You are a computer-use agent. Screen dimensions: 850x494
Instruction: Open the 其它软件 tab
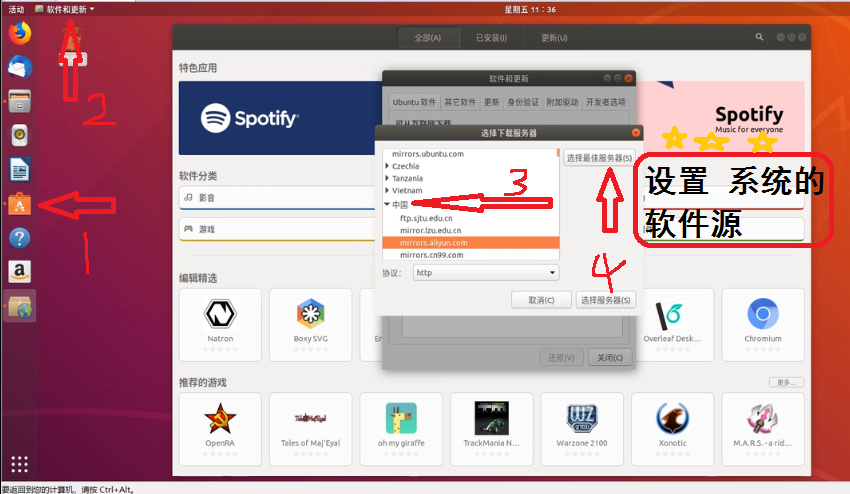460,102
